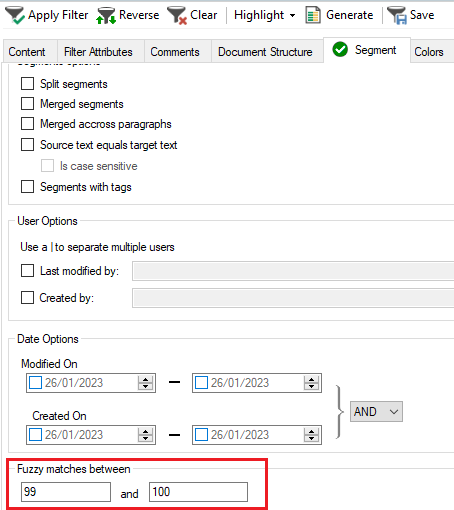
Task: Enable the Last modified by checkbox
Action: 27,271
